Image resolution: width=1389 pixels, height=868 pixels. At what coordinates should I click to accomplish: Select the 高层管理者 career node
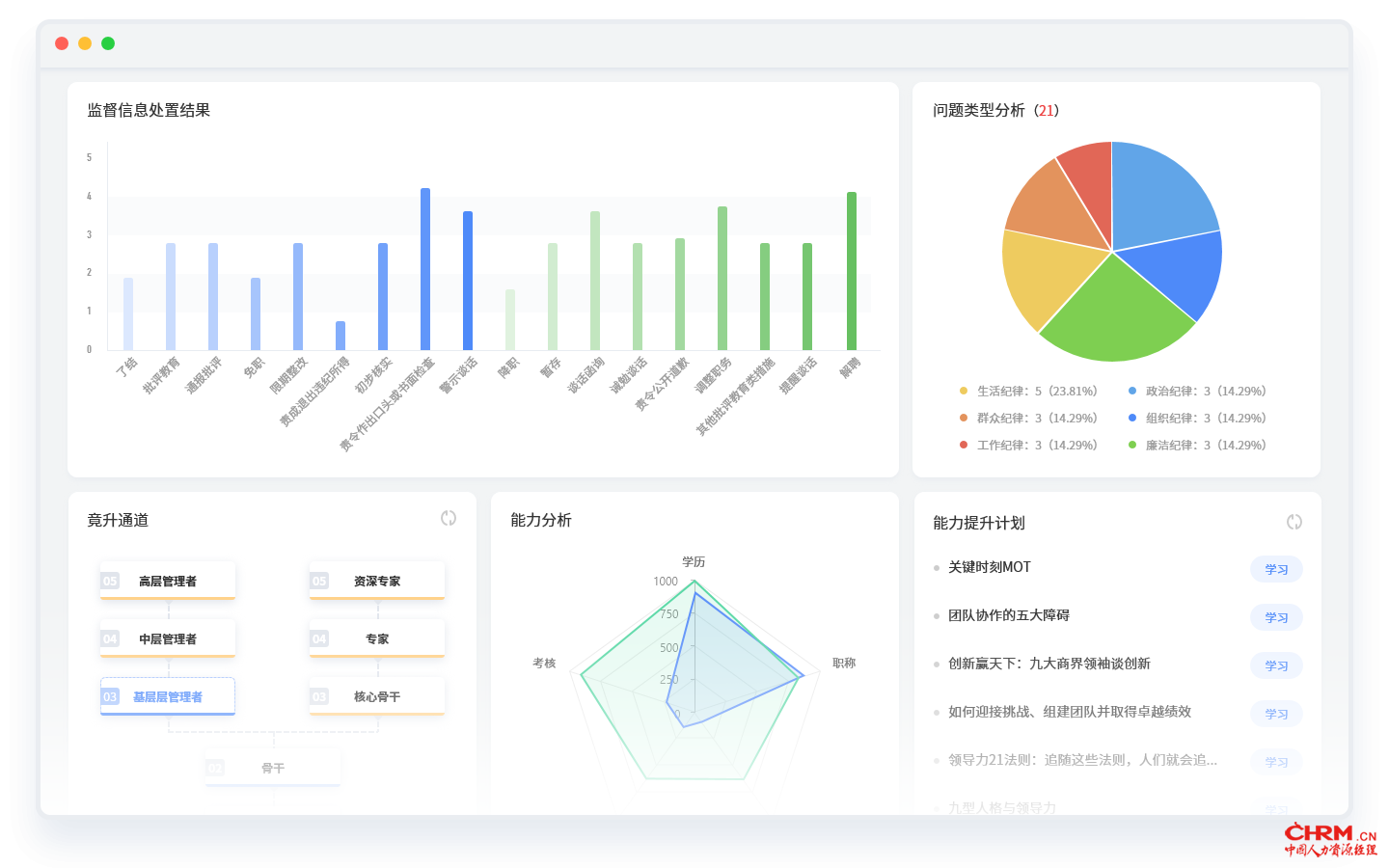point(168,581)
